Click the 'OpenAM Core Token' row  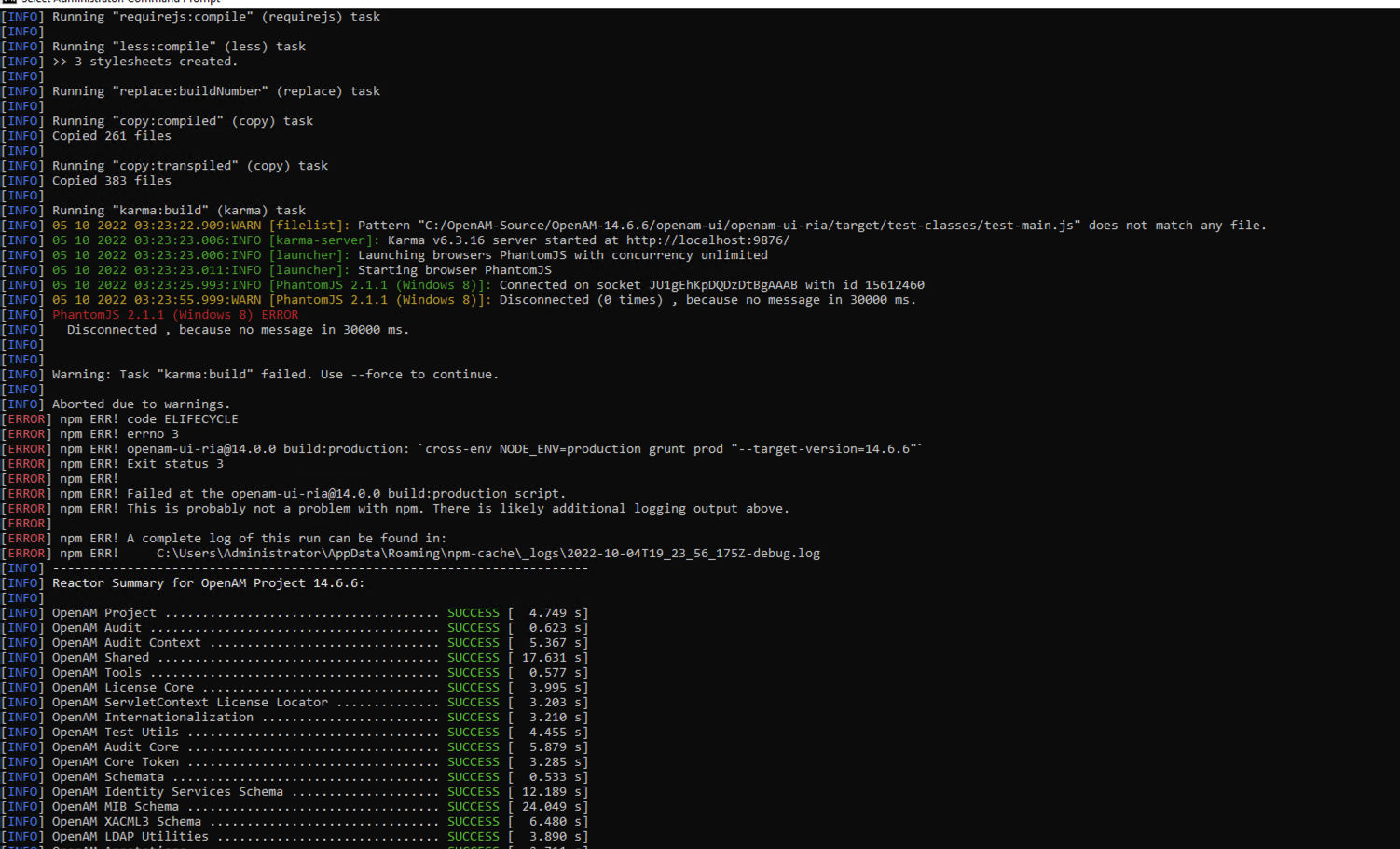click(295, 762)
